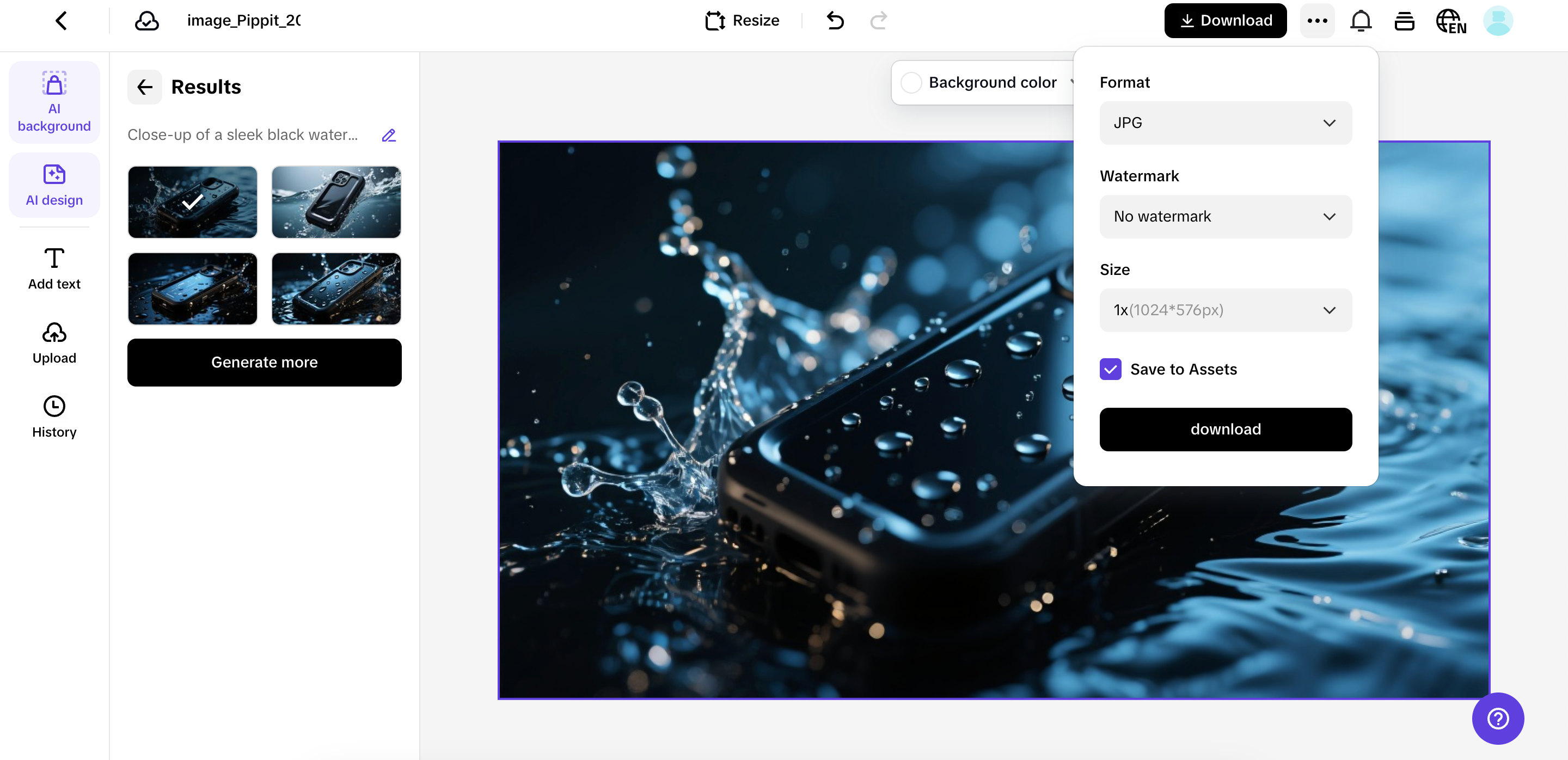Select the second generated result thumbnail

pos(336,202)
